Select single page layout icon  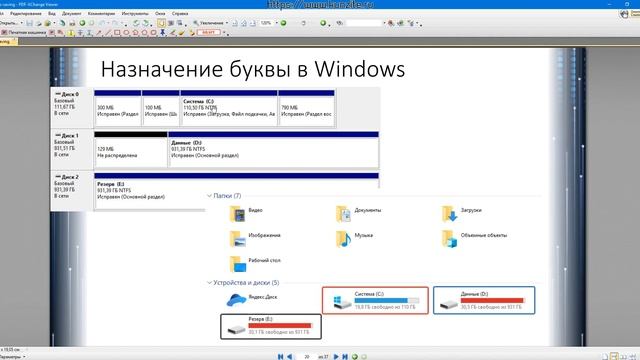coord(605,357)
